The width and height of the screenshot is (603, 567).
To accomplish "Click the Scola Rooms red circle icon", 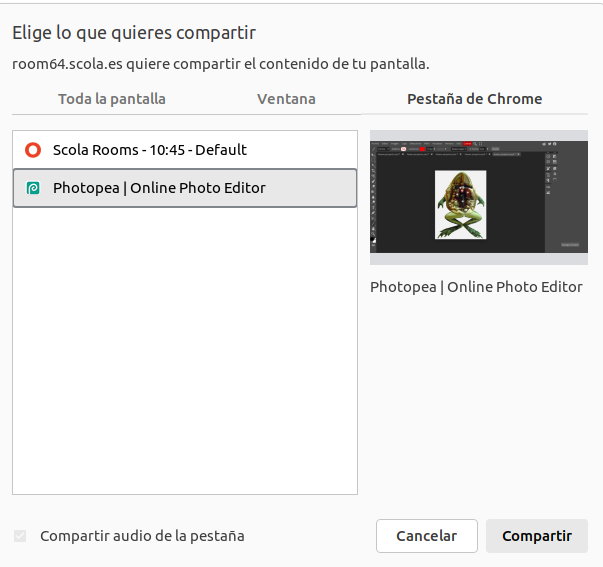I will (x=33, y=150).
